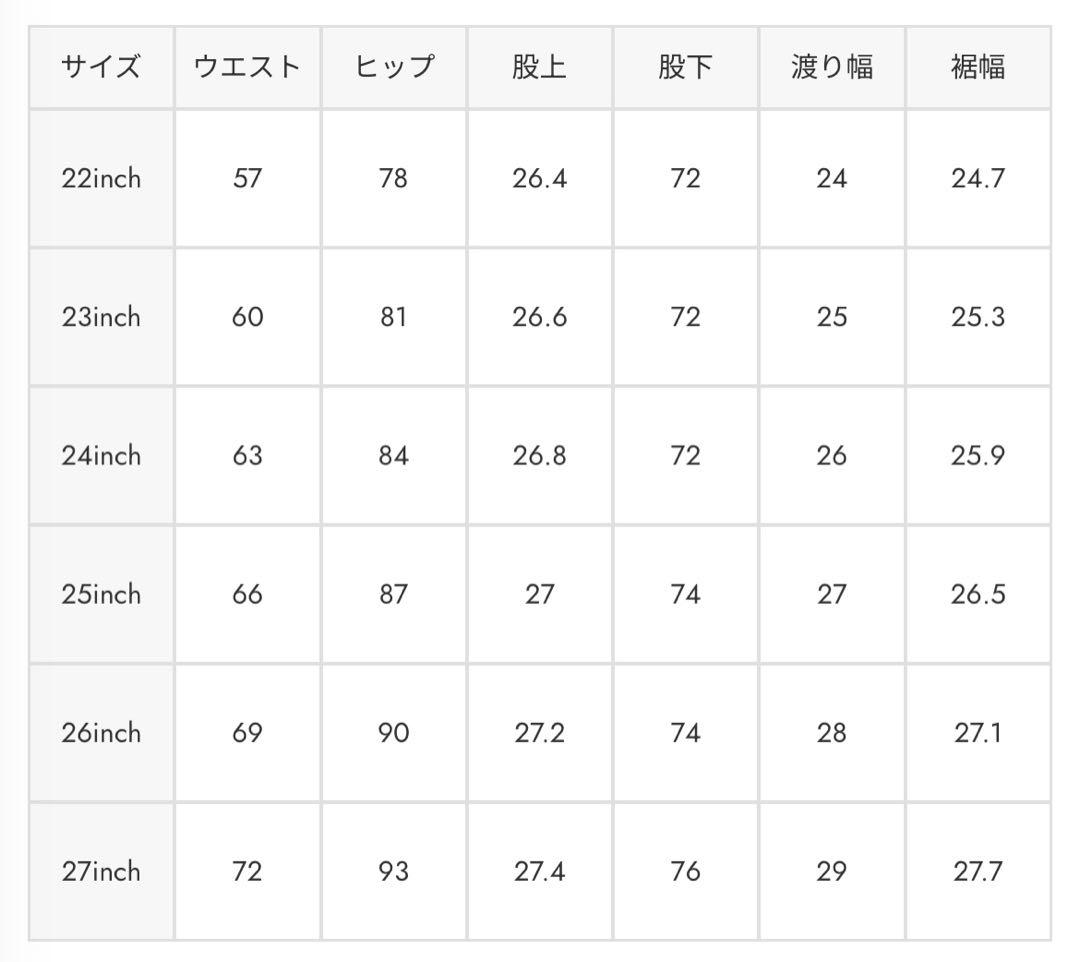The image size is (1080, 962).
Task: Click the 24inch size cell
Action: pyautogui.click(x=101, y=456)
